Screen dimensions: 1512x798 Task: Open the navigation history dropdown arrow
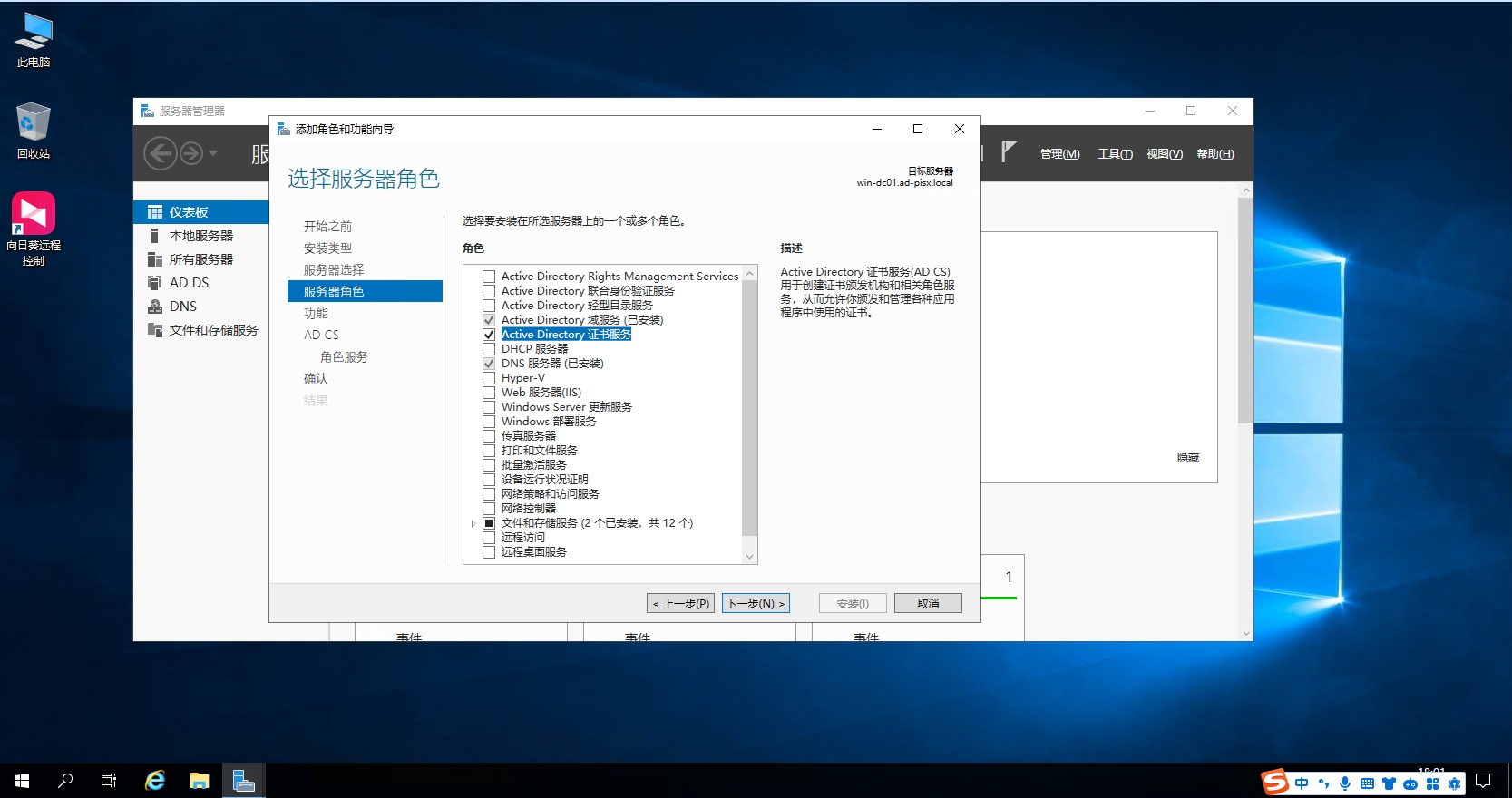(x=213, y=153)
